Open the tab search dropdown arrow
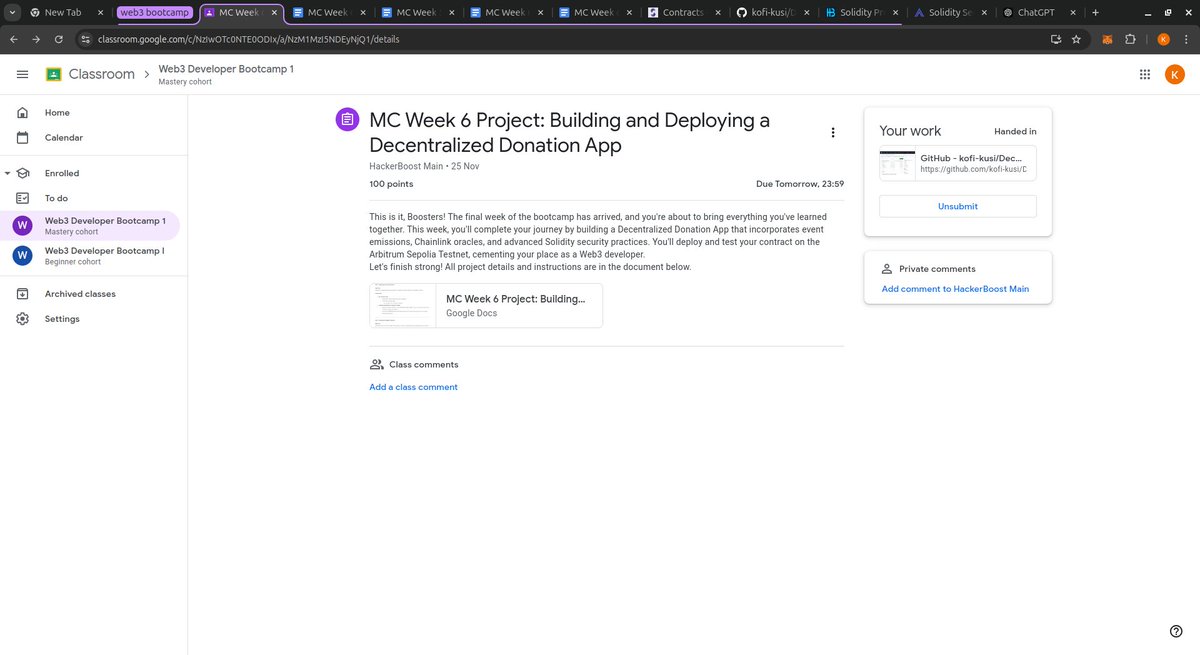The height and width of the screenshot is (655, 1200). [11, 12]
